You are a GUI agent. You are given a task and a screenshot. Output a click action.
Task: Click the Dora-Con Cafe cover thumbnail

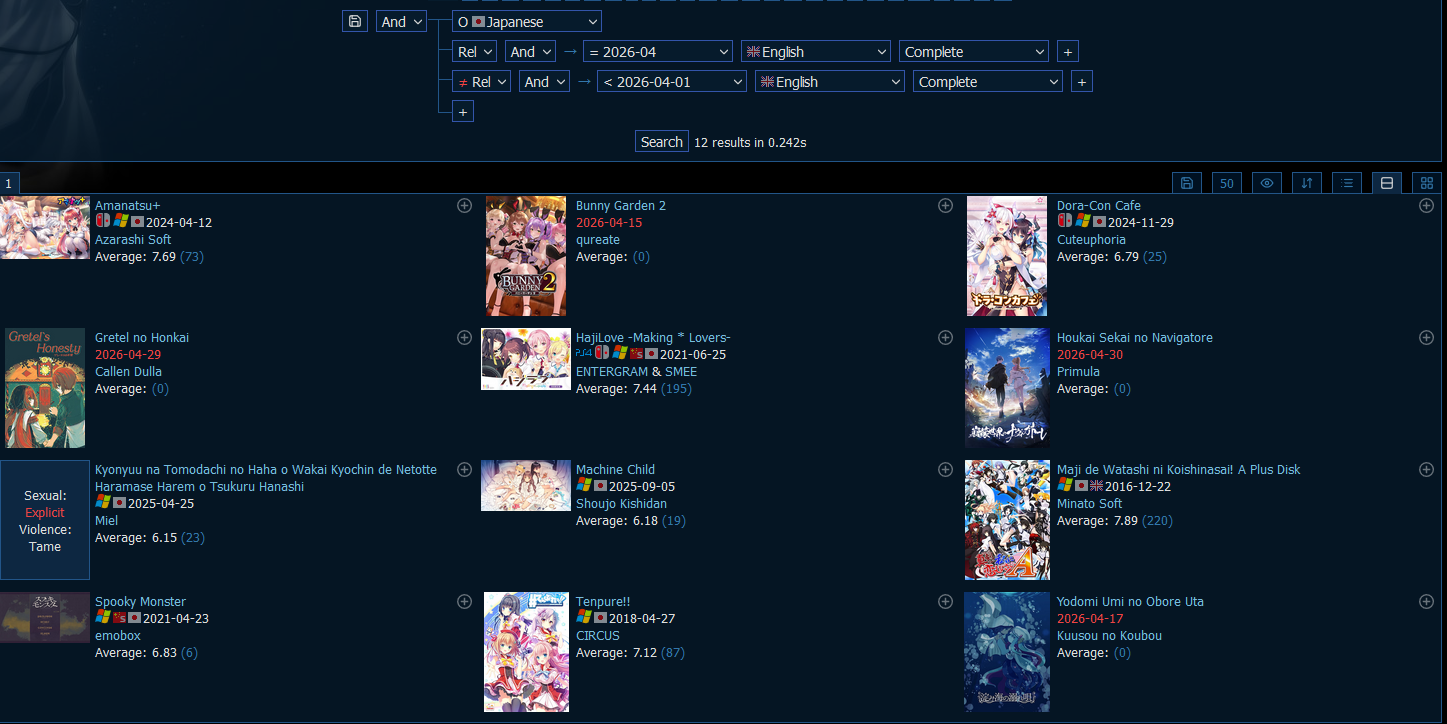point(1007,256)
